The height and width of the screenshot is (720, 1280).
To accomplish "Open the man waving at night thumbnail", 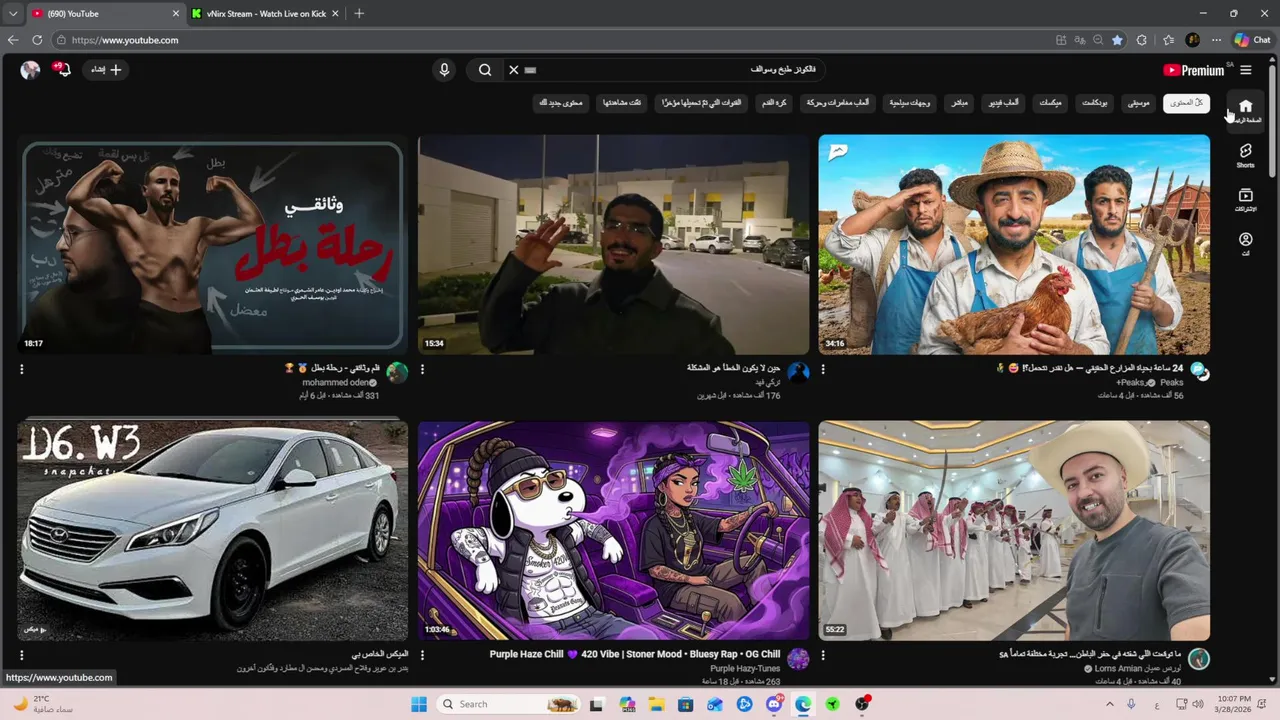I will pos(613,245).
